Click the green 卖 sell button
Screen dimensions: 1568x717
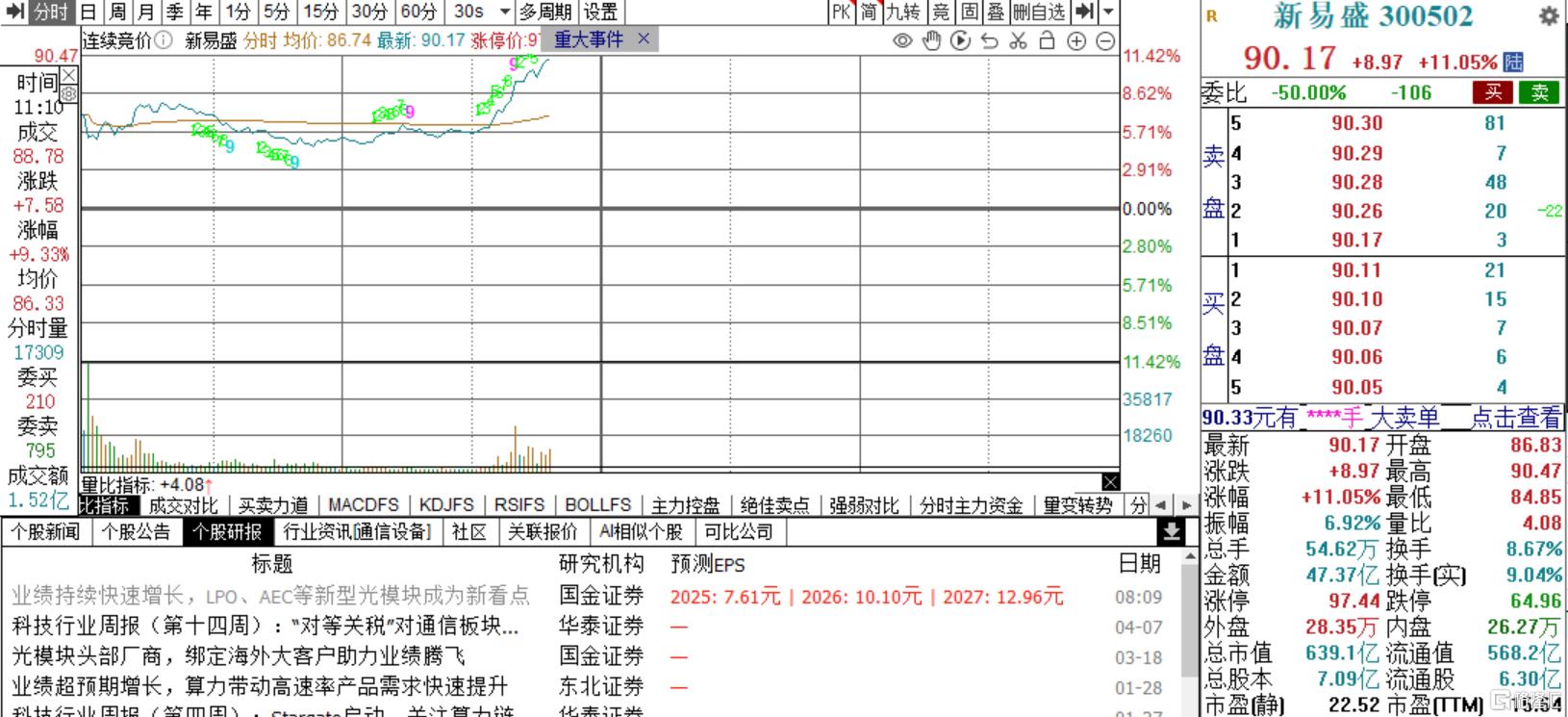(x=1539, y=92)
